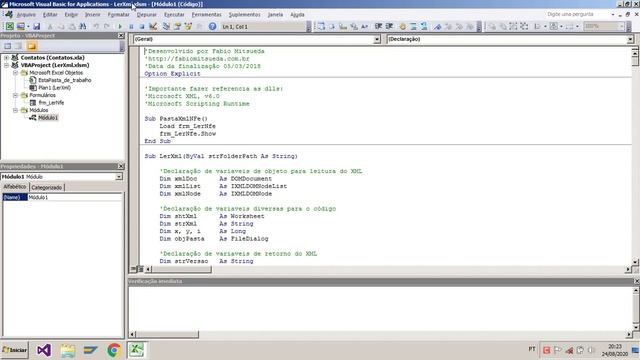This screenshot has height=360, width=640.
Task: Select Plan1 (LerXml) in project tree
Action: tap(54, 88)
